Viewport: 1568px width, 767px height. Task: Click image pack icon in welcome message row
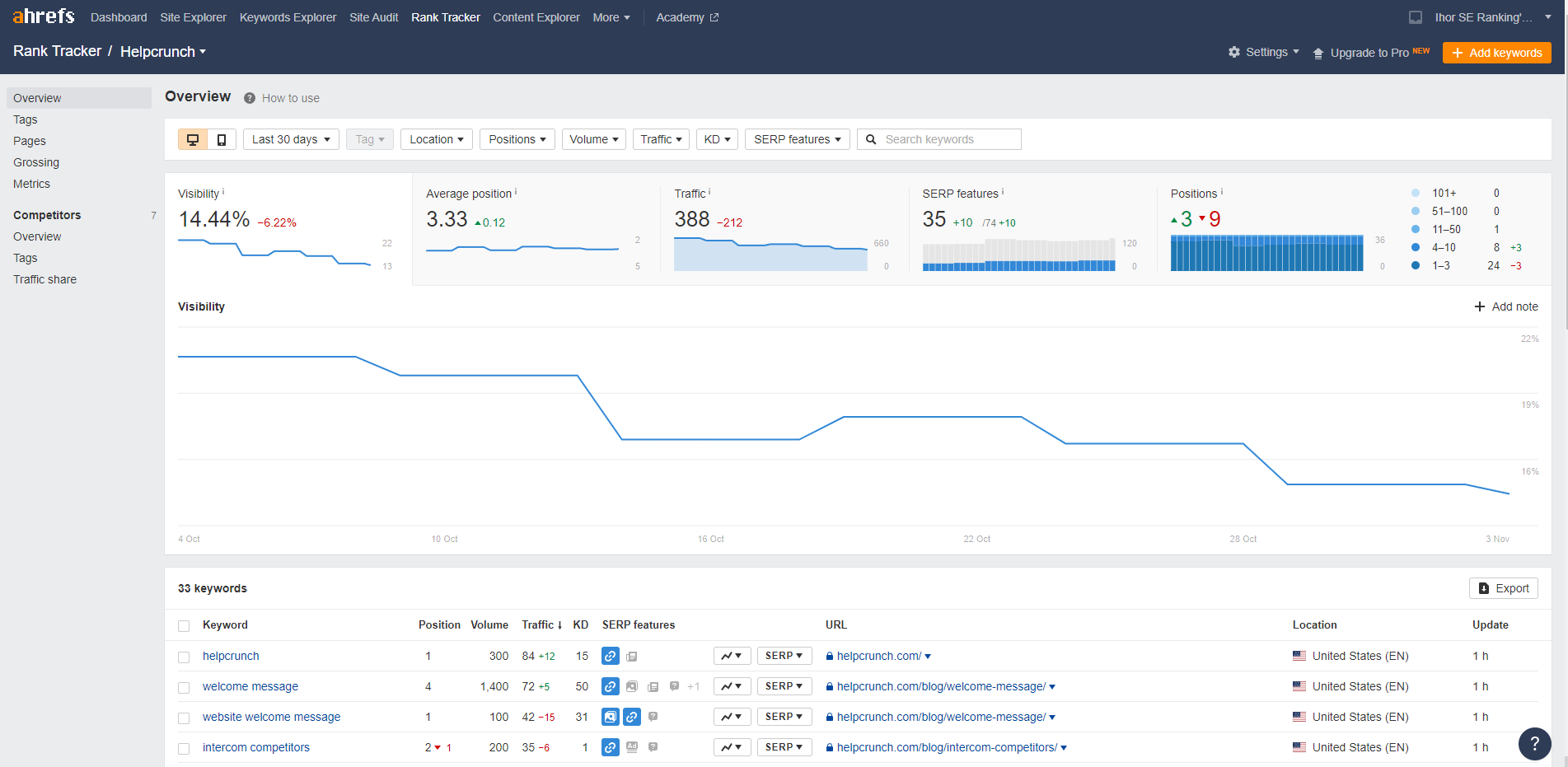[x=632, y=686]
